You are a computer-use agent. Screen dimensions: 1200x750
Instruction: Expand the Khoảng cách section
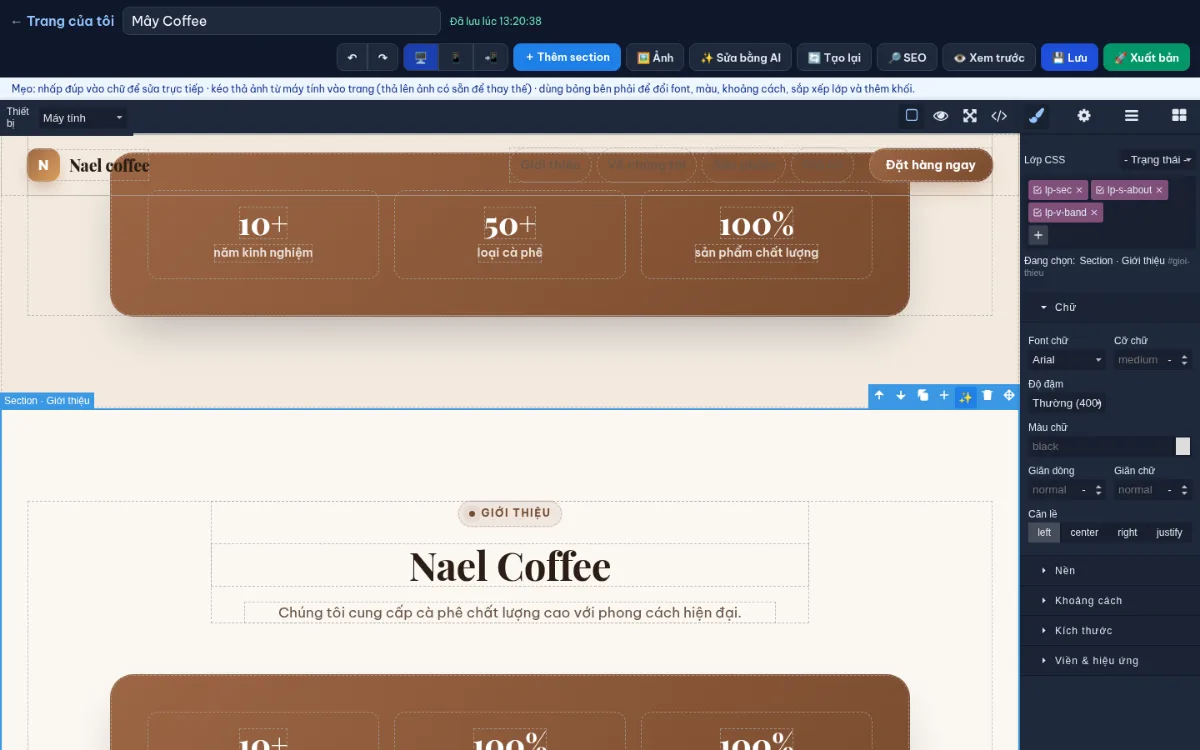(x=1110, y=600)
